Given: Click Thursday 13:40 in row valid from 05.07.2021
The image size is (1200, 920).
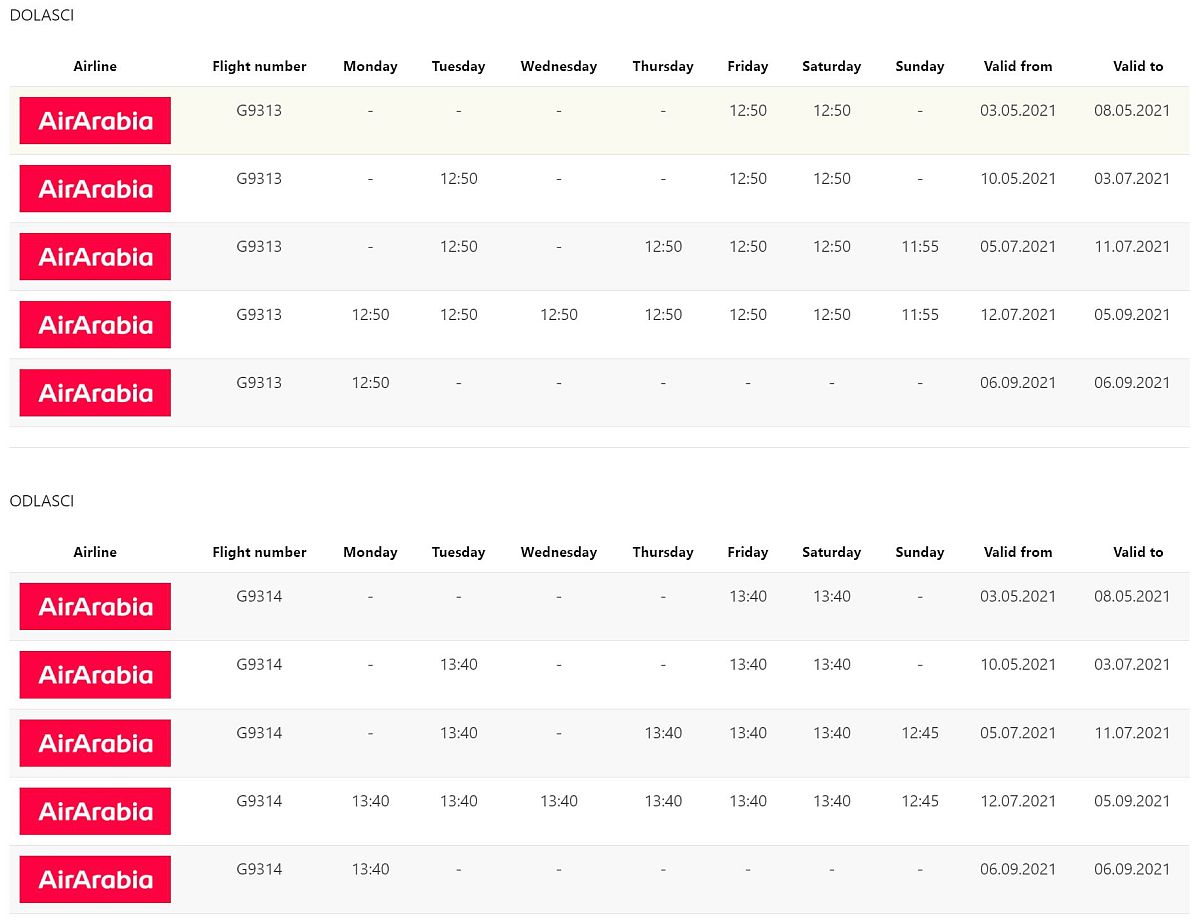Looking at the screenshot, I should (663, 732).
